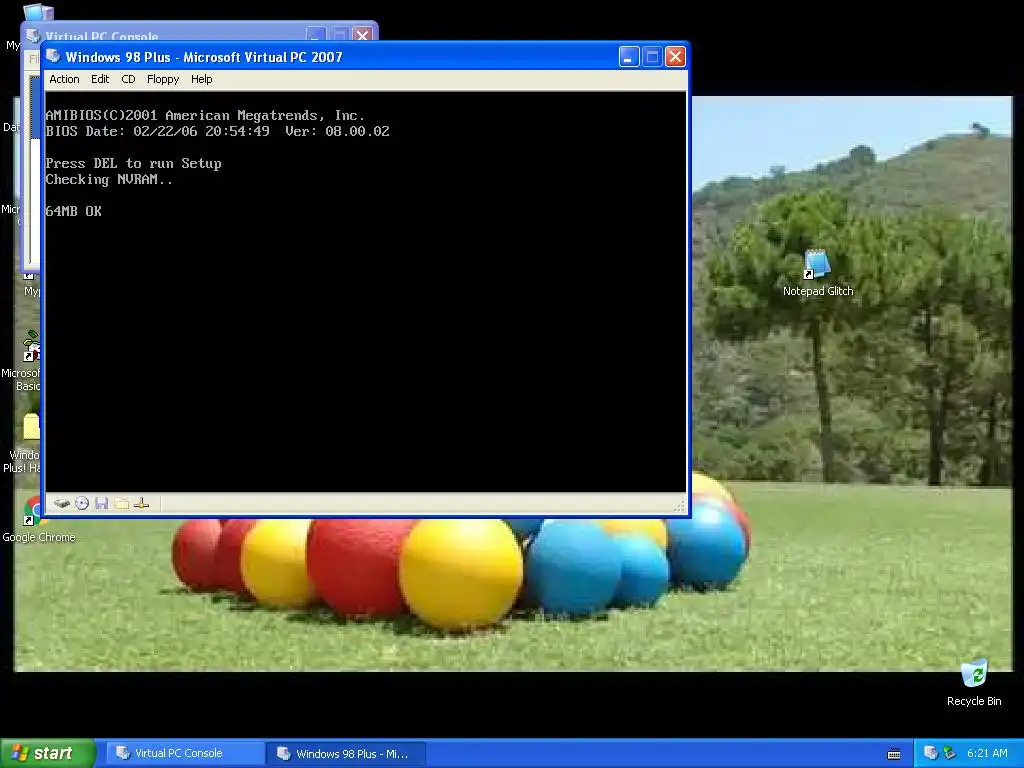
Task: Select the Notepad Glitch desktop shortcut
Action: (x=818, y=273)
